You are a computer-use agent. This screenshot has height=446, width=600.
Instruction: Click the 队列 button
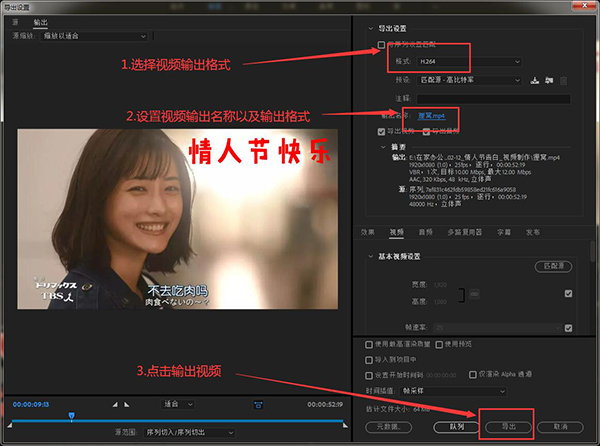coord(456,427)
